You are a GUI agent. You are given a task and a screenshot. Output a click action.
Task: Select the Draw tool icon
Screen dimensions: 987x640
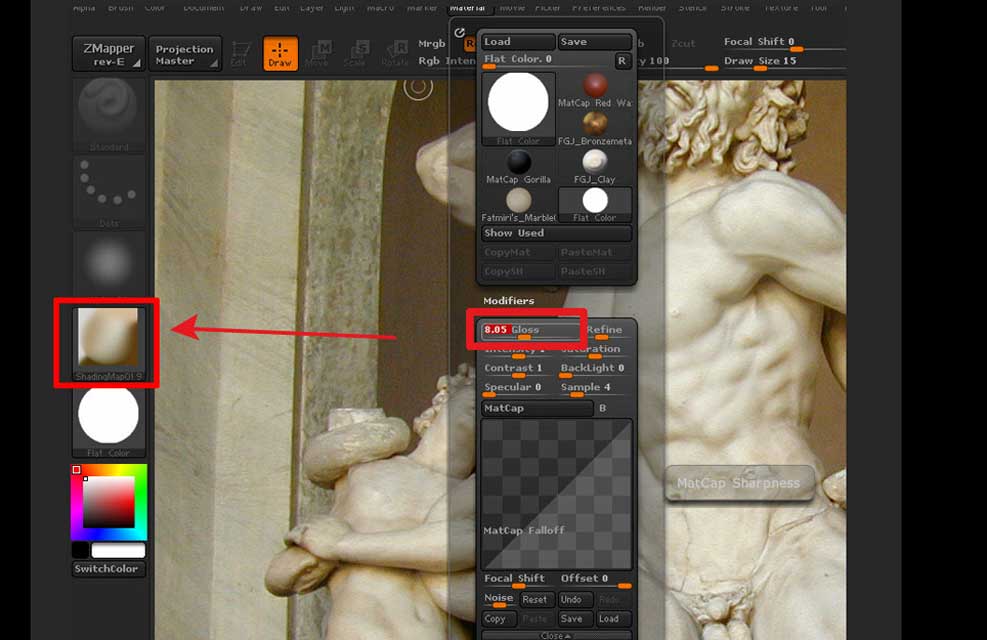click(x=280, y=52)
